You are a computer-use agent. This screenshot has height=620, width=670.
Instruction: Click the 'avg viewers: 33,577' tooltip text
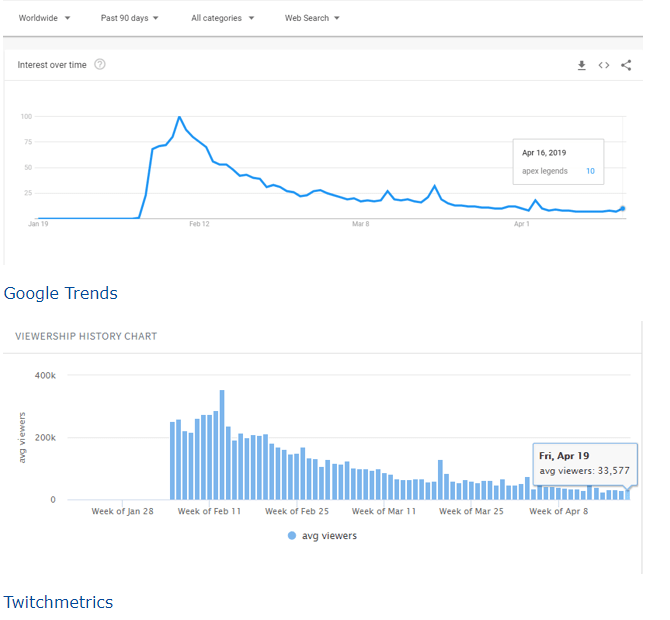(585, 471)
